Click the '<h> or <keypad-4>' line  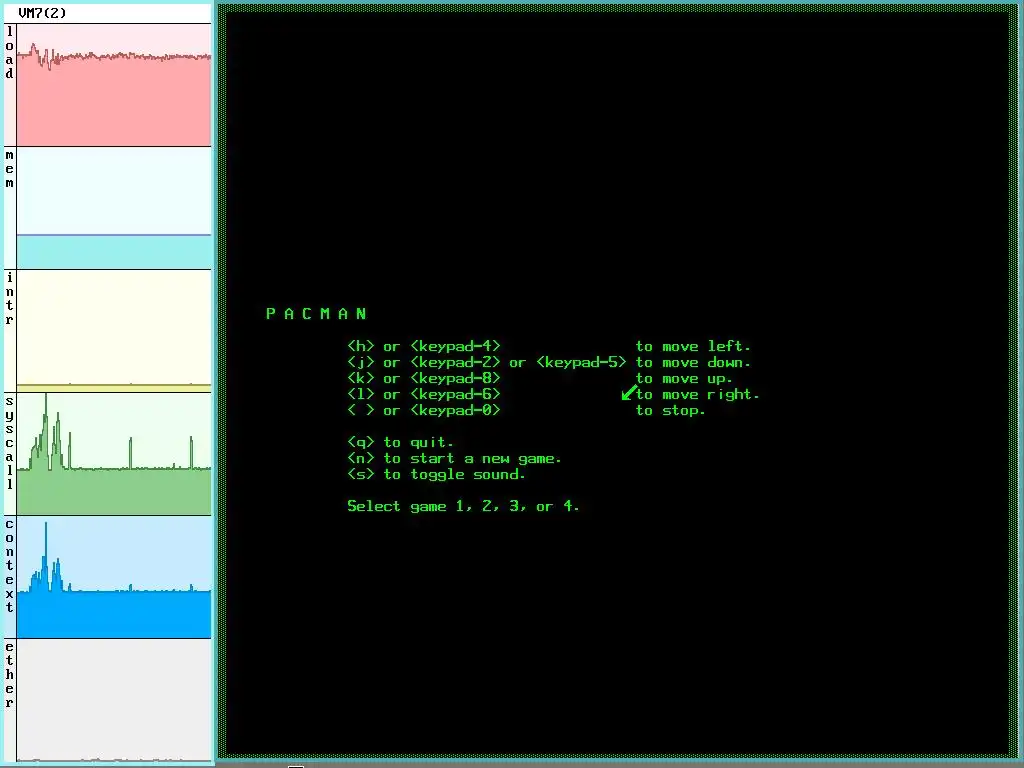(424, 346)
